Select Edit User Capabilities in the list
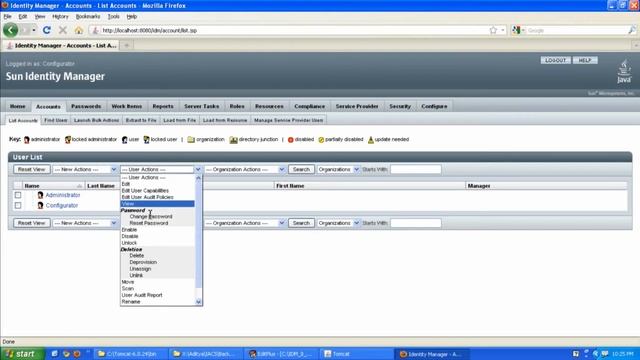The width and height of the screenshot is (640, 360). [158, 191]
